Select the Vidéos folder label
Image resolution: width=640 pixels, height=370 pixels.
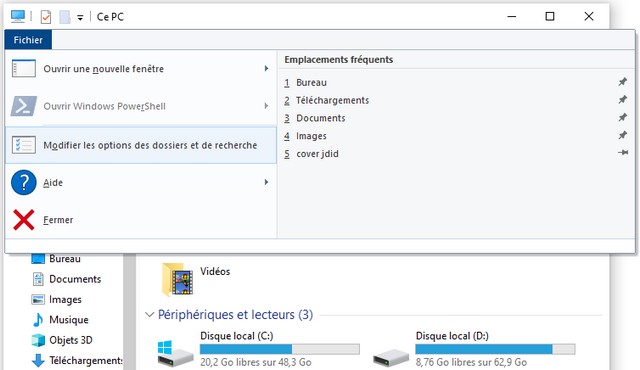coord(215,271)
